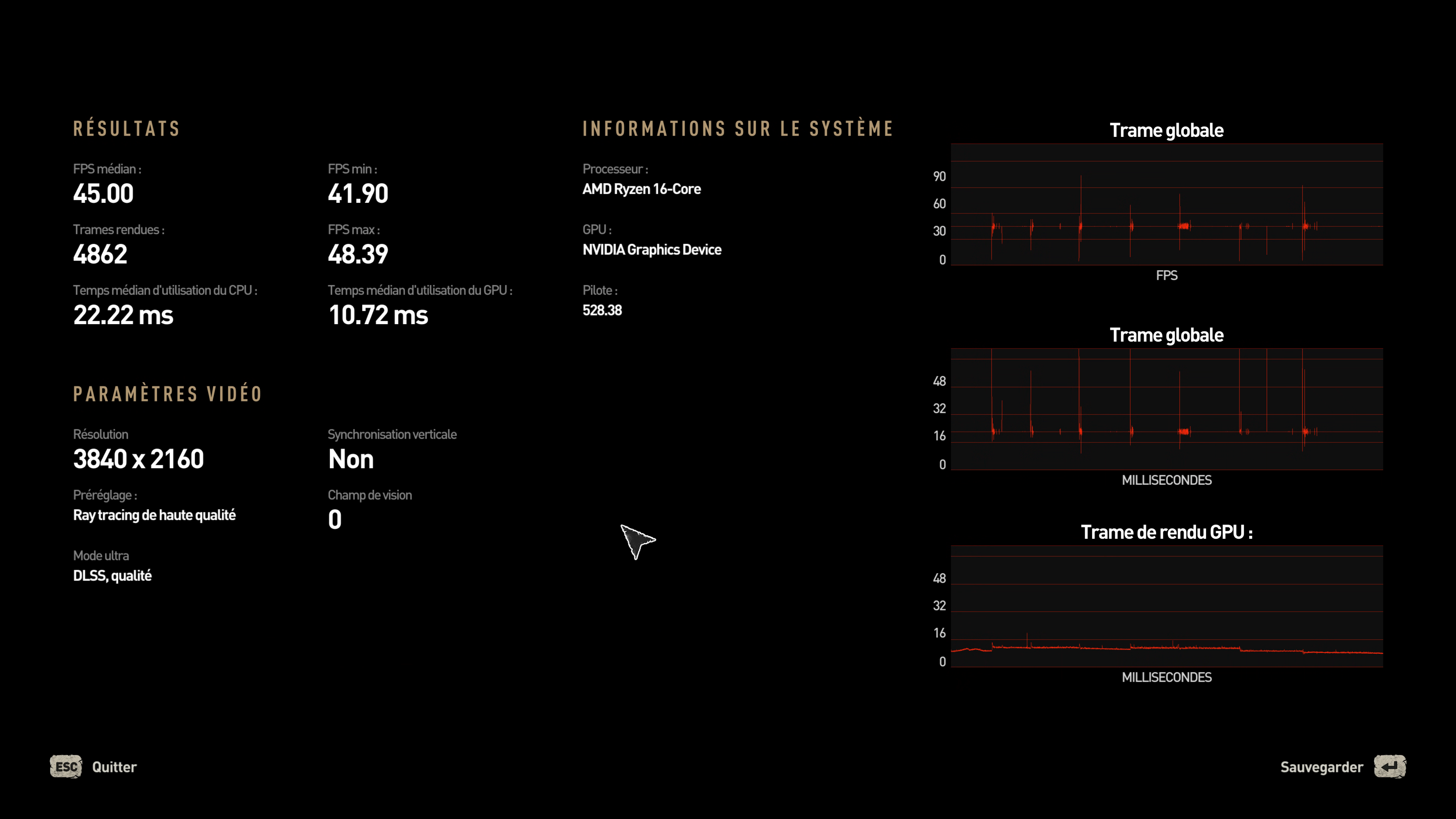Screen dimensions: 1456x819
Task: Click the DLSS, qualité setting text
Action: 113,576
